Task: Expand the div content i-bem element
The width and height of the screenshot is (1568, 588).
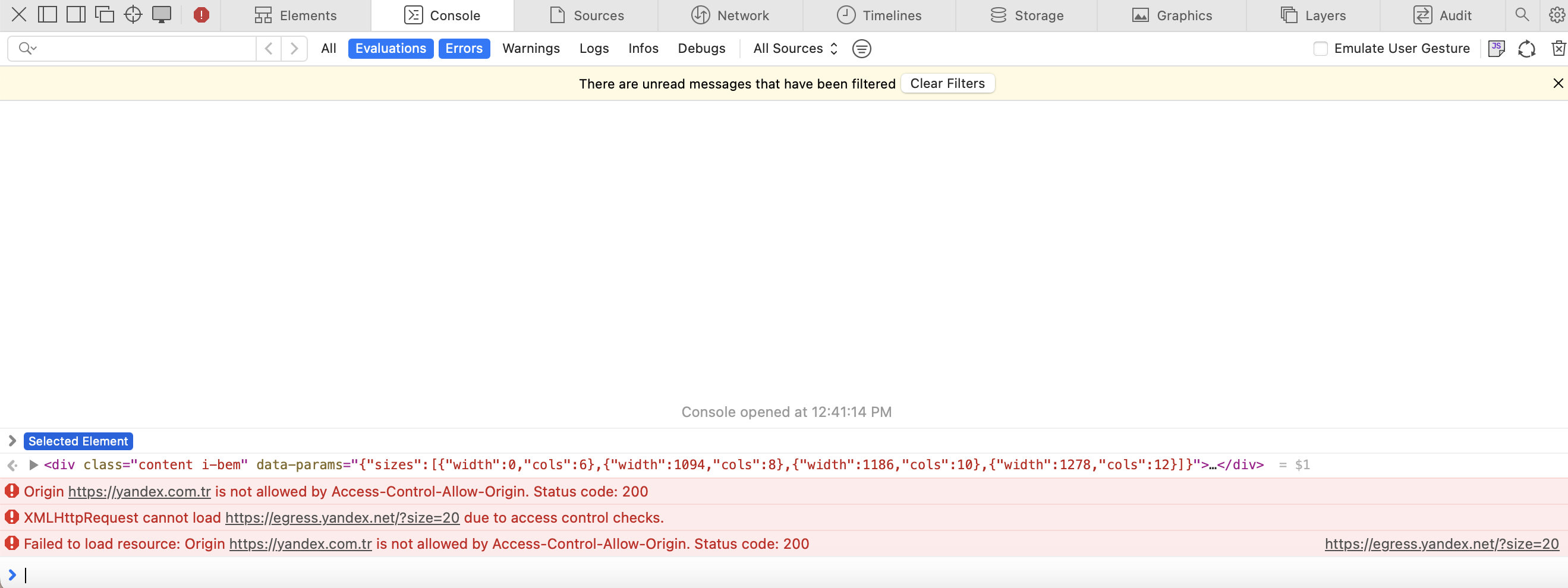Action: pos(33,465)
